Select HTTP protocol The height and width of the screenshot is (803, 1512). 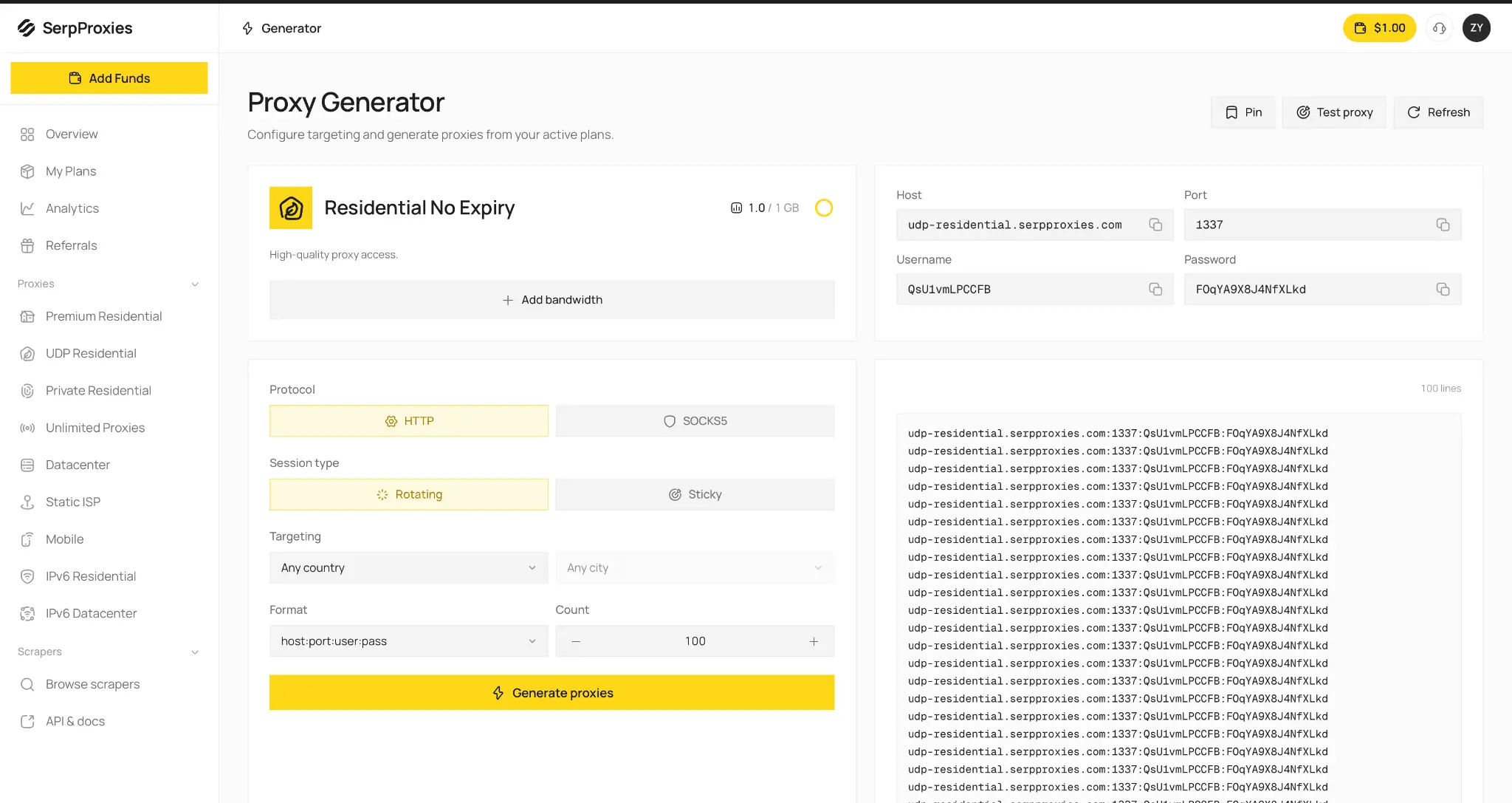pyautogui.click(x=408, y=421)
